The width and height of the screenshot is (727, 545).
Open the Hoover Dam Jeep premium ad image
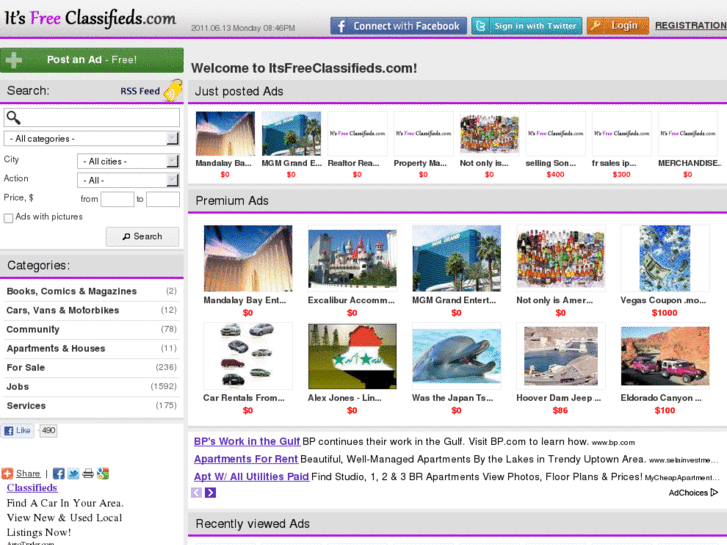pyautogui.click(x=561, y=356)
